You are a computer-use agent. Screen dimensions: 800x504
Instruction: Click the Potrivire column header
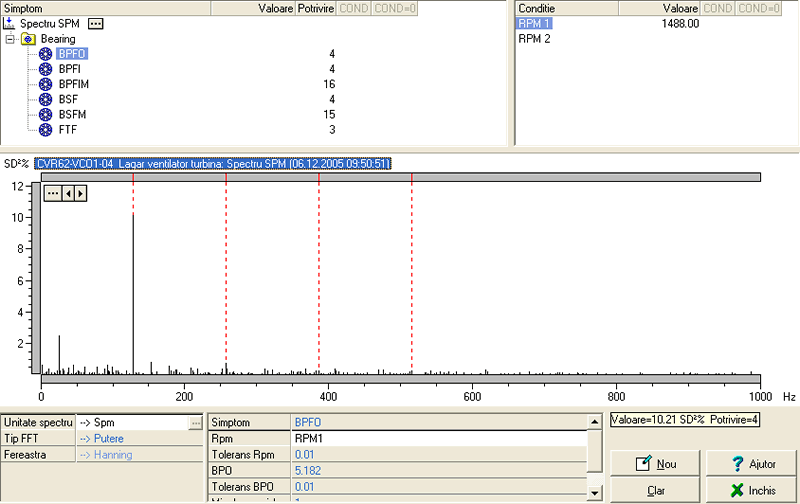coord(316,8)
